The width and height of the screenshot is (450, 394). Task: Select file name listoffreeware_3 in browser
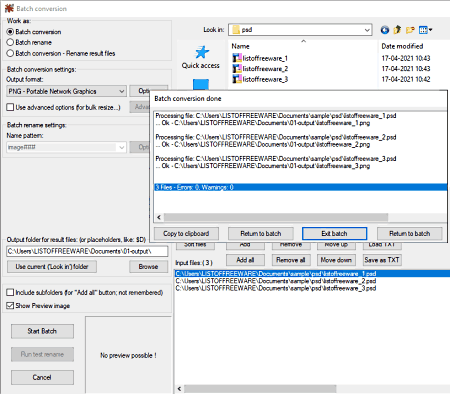265,79
